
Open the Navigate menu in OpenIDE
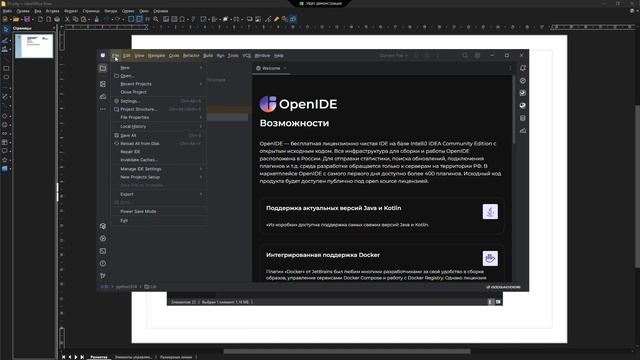click(x=156, y=56)
